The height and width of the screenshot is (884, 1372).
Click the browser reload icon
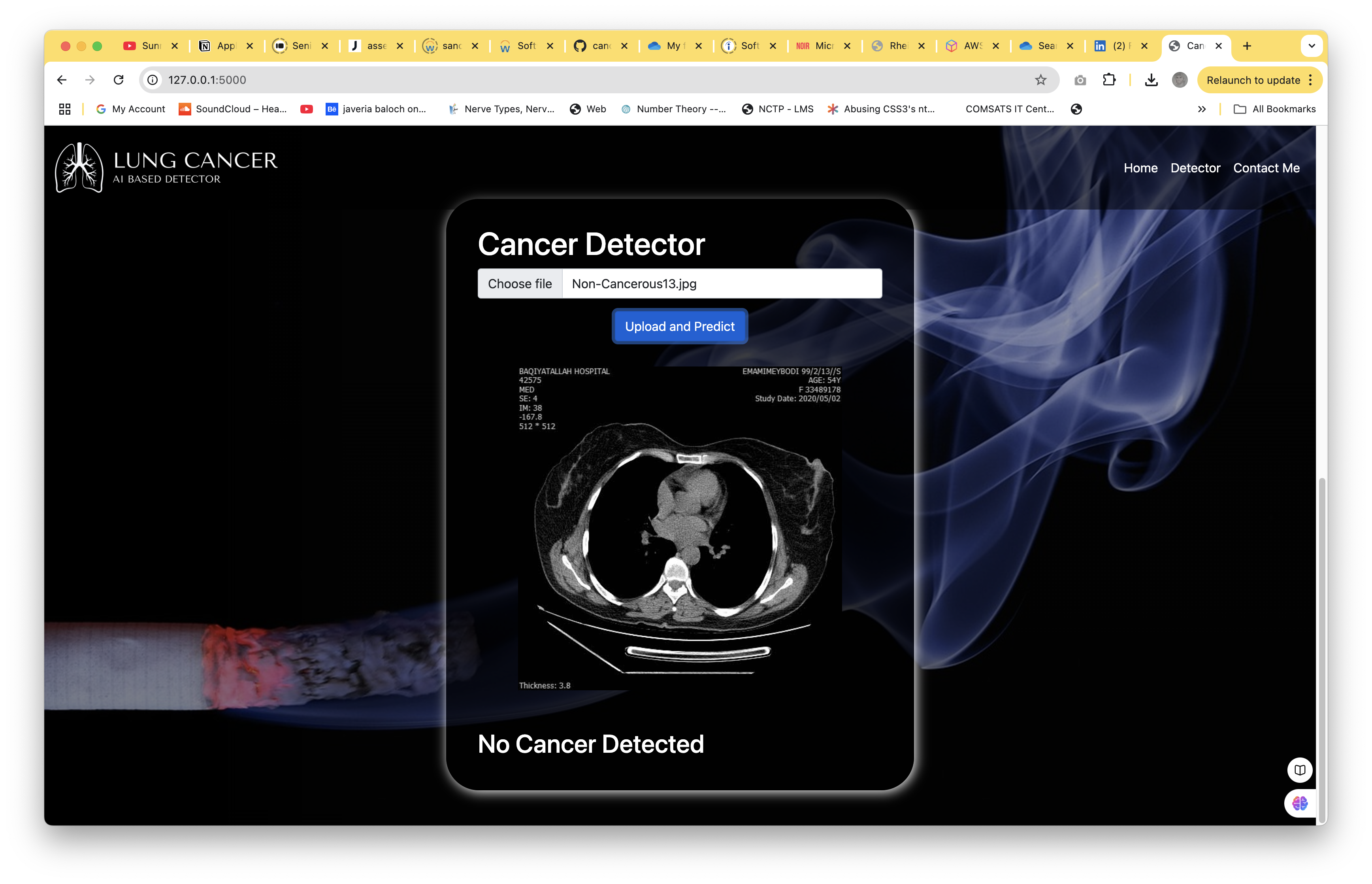[119, 80]
